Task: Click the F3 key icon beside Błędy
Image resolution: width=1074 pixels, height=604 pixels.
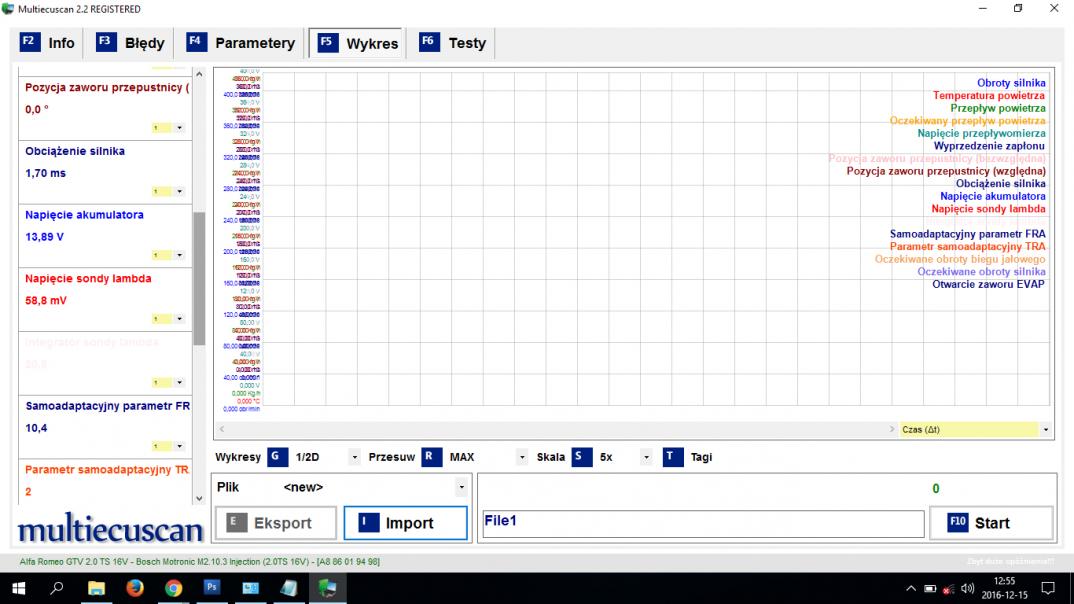Action: click(105, 42)
